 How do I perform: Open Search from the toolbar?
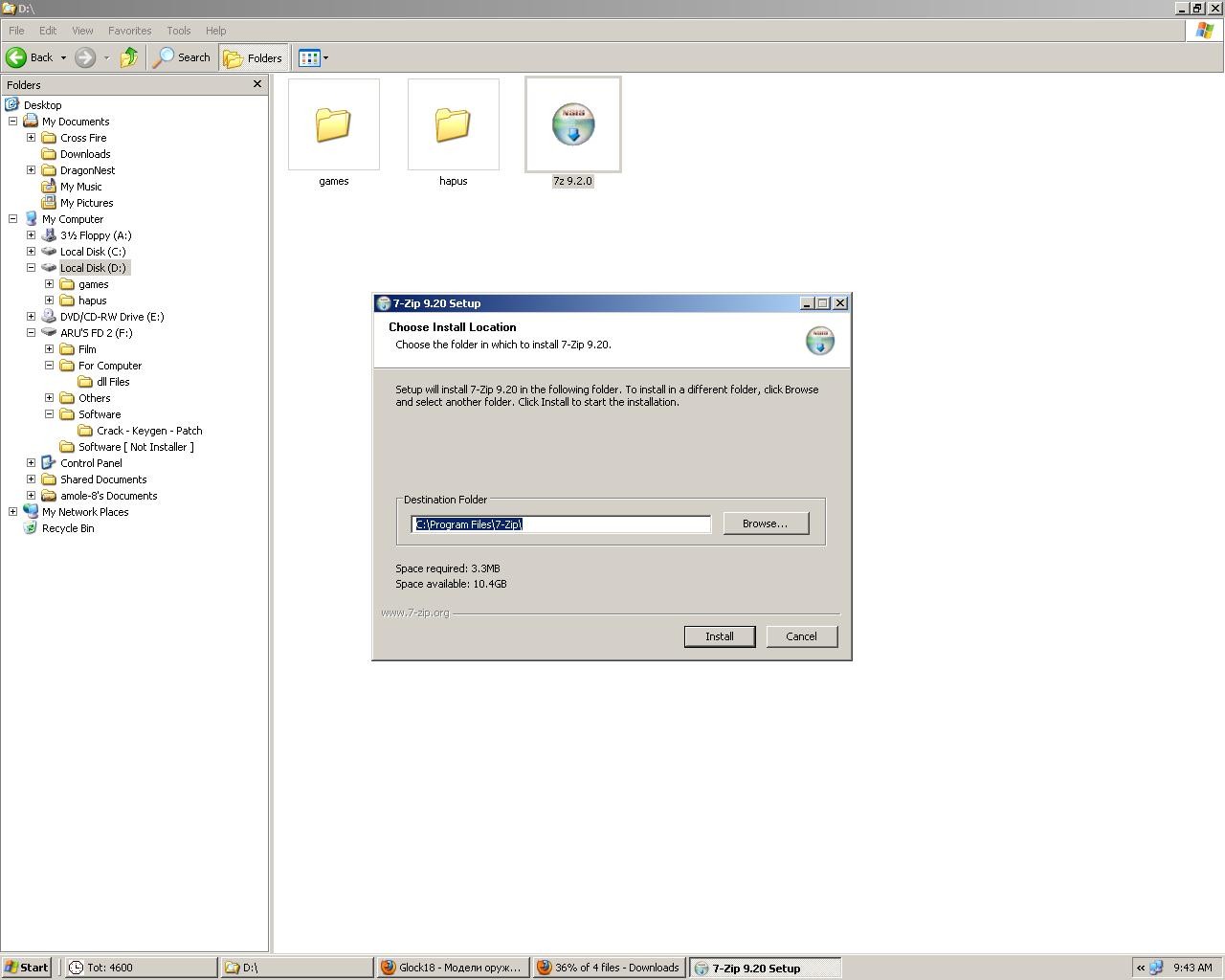point(182,57)
